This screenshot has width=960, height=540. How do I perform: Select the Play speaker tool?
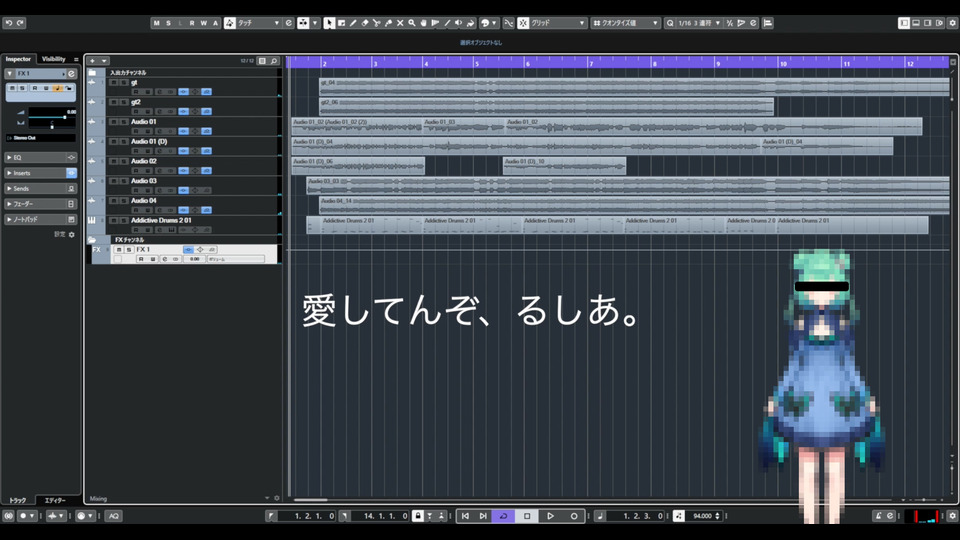[x=459, y=23]
